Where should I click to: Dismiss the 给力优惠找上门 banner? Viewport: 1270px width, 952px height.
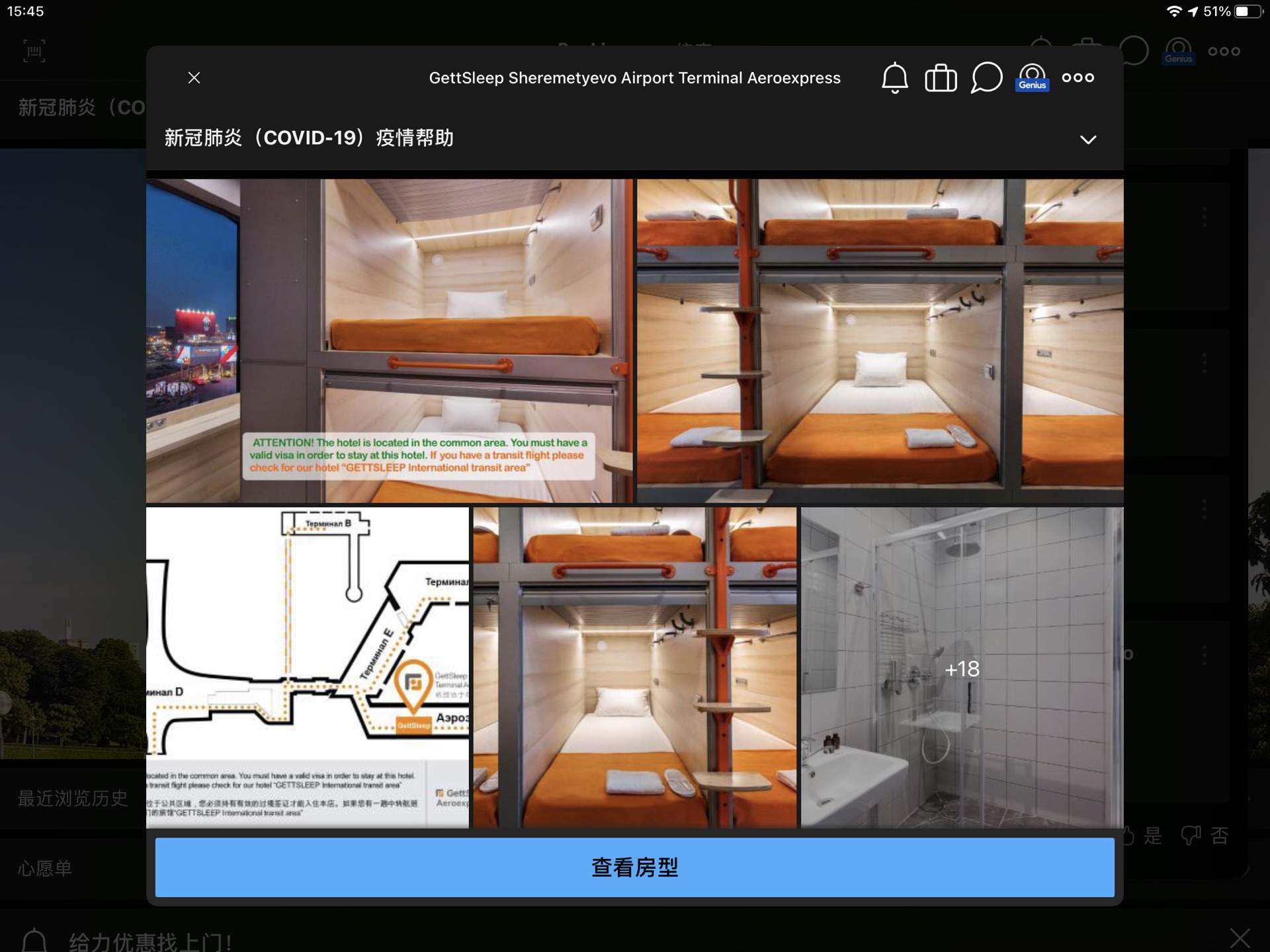[x=1240, y=938]
